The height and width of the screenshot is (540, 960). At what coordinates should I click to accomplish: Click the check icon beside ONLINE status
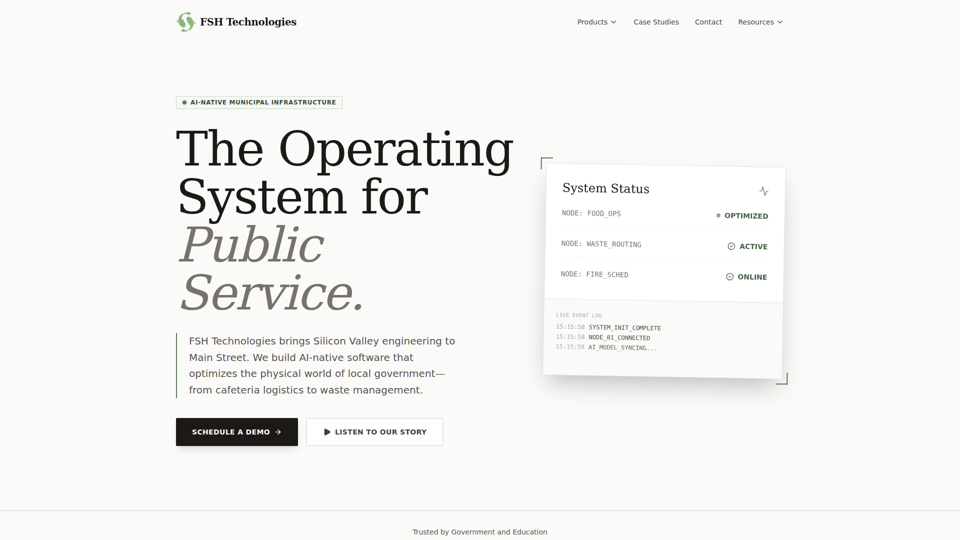(730, 277)
